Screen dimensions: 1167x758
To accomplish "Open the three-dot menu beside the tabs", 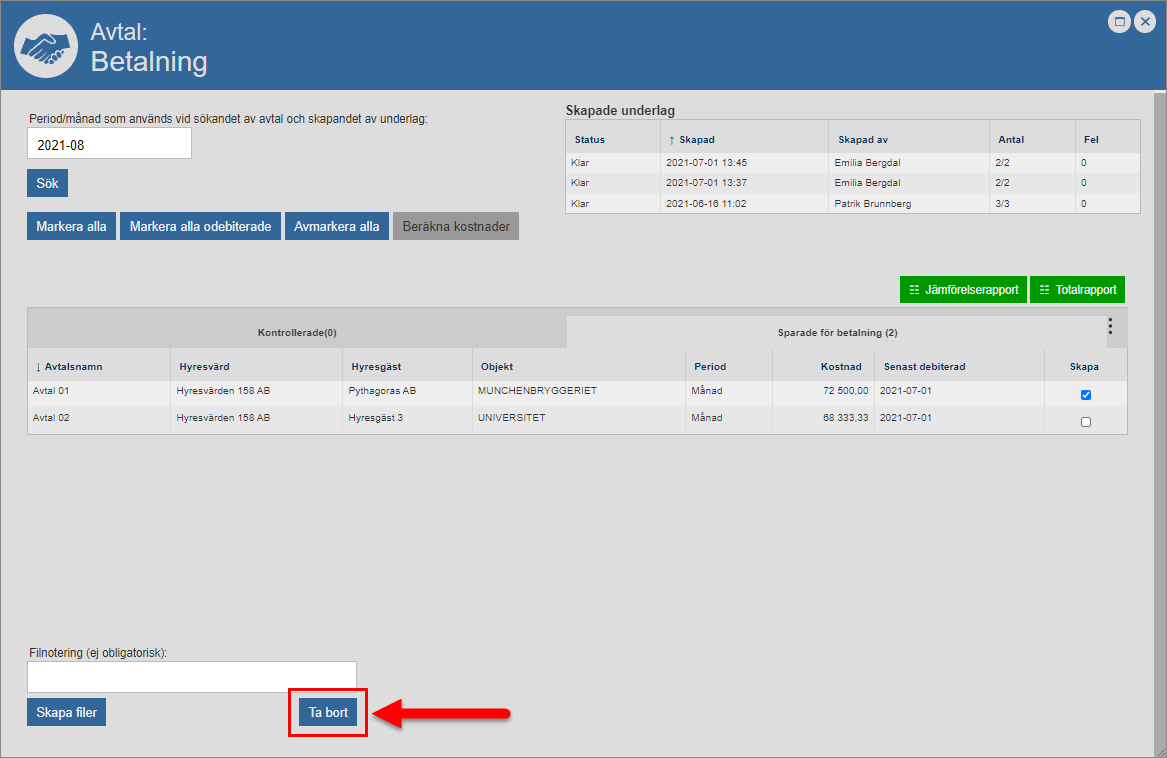I will [1110, 327].
